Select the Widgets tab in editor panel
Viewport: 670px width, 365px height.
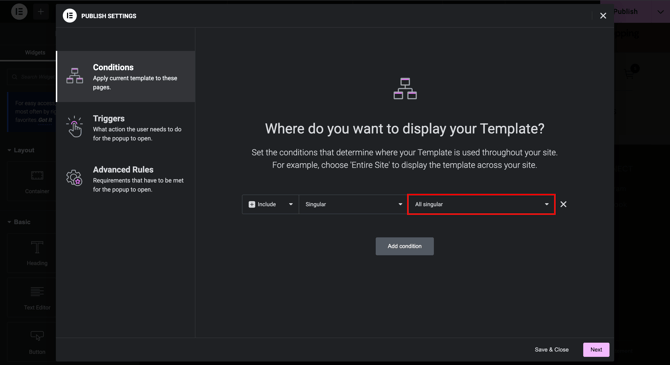pos(35,53)
